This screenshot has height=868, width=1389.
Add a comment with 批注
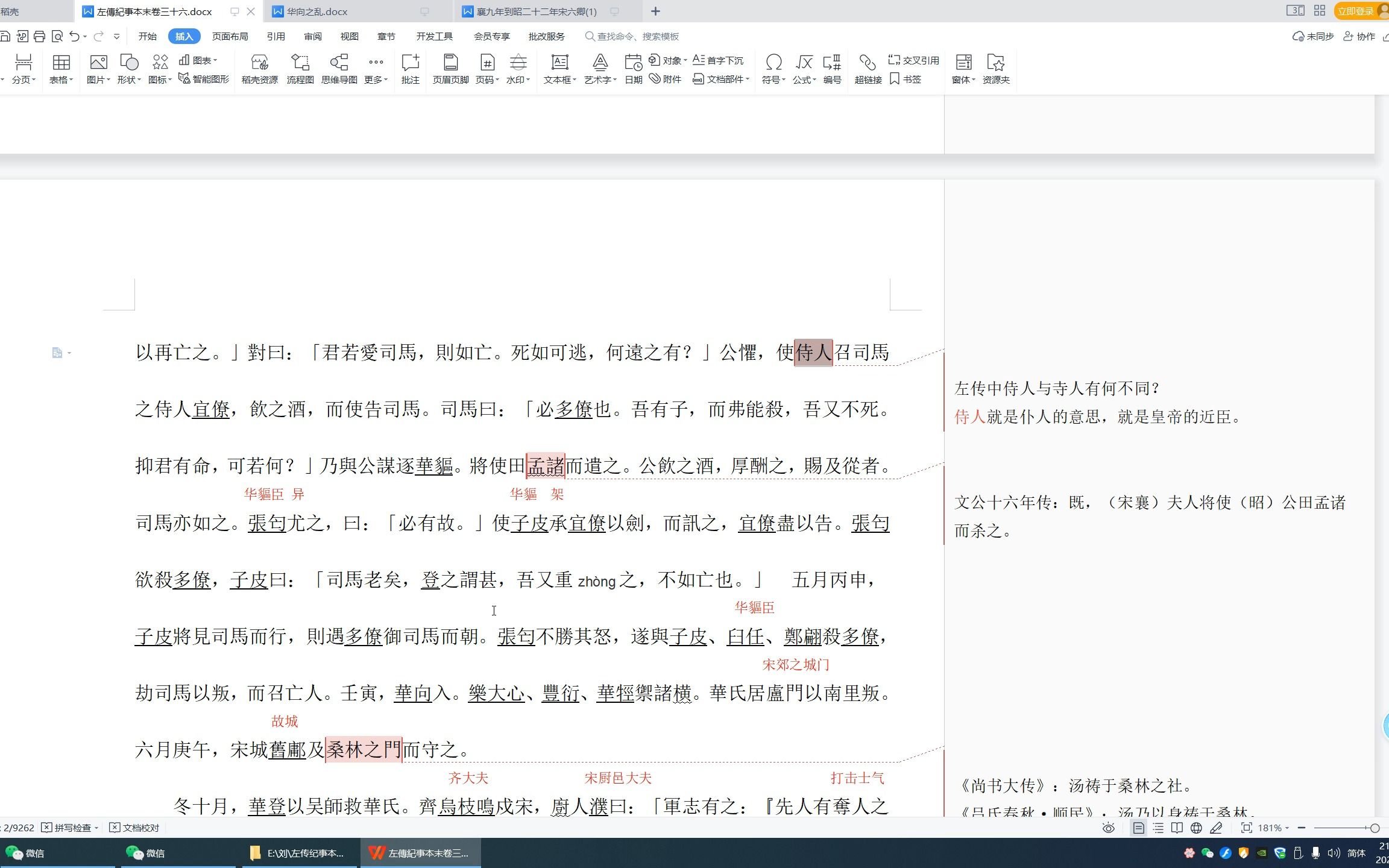tap(411, 69)
